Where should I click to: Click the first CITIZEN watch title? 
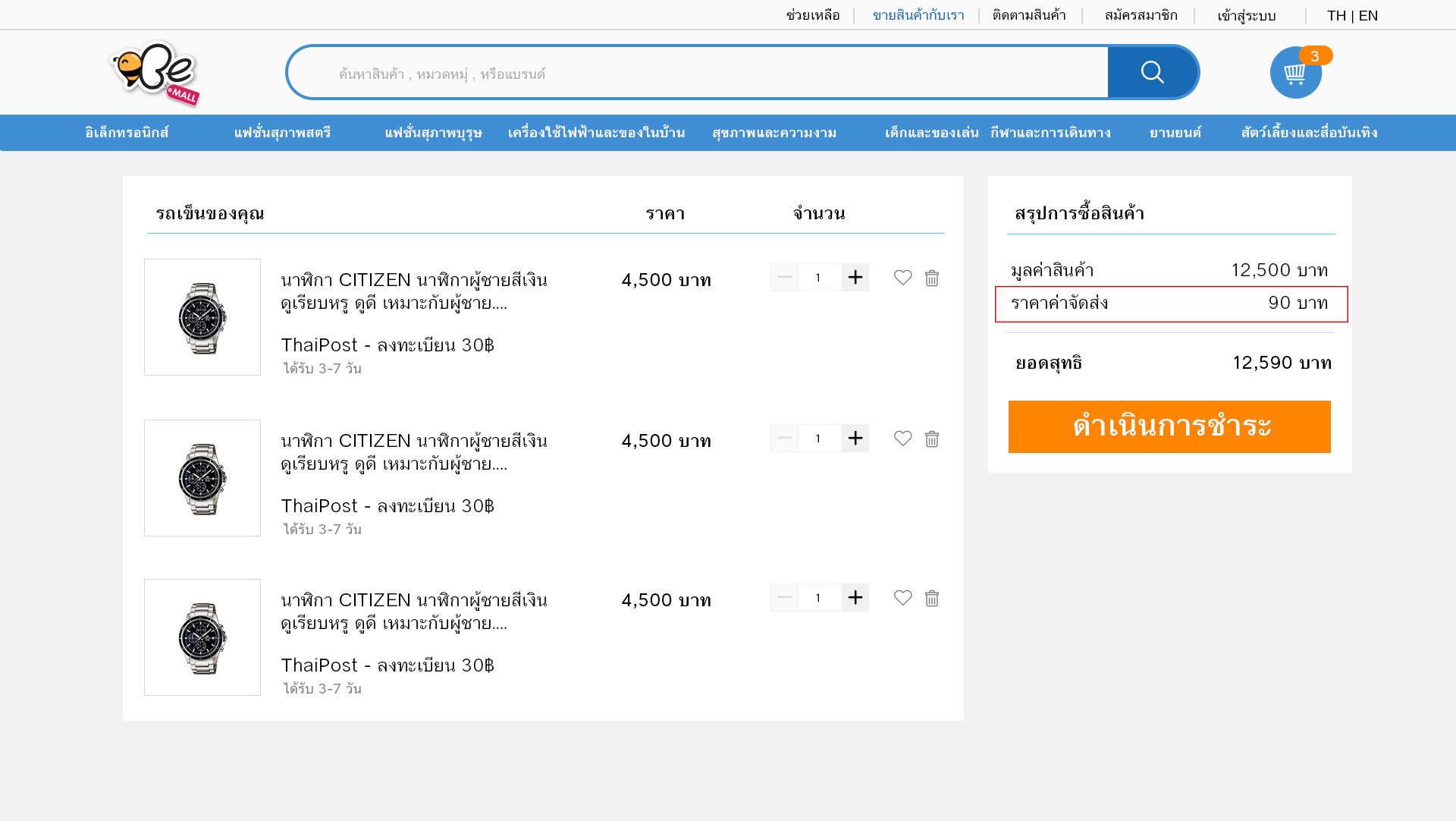pos(414,291)
